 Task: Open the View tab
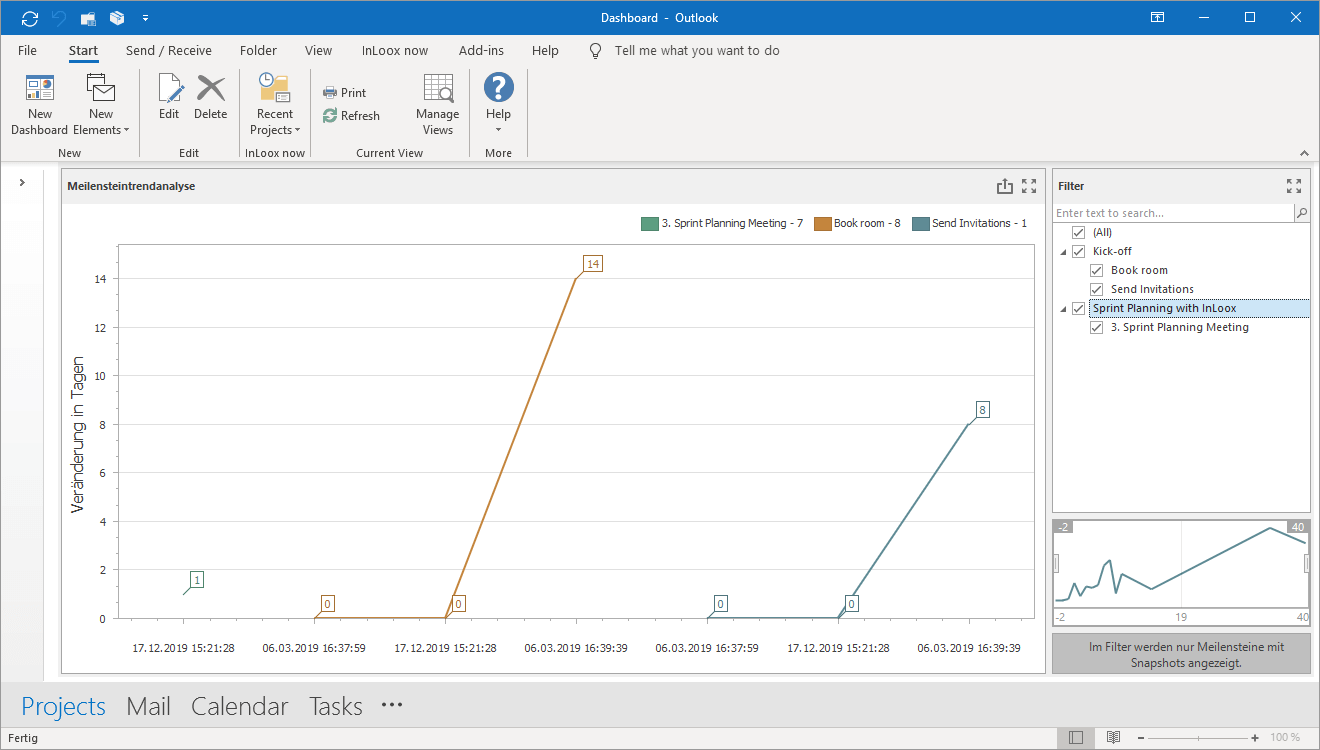tap(318, 50)
